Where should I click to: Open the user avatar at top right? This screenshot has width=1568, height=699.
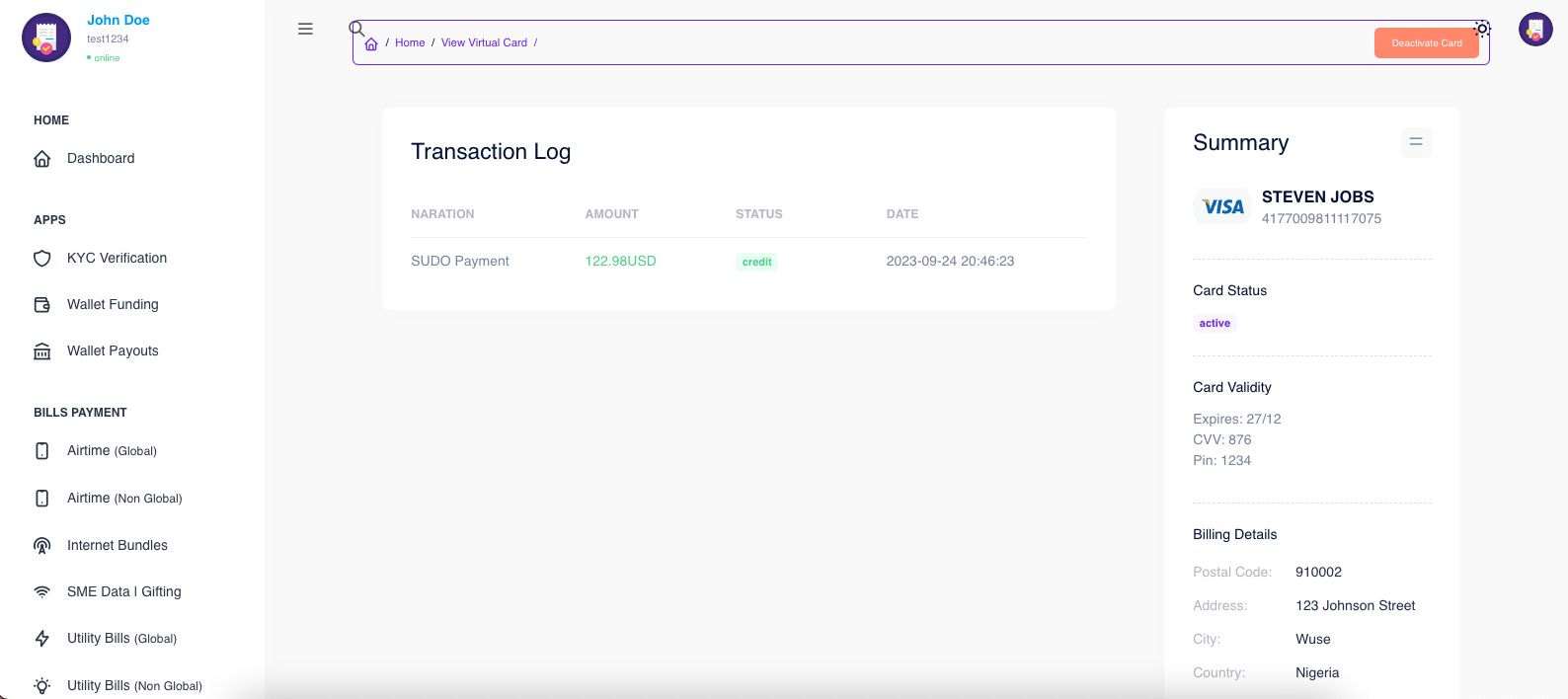(x=1535, y=30)
